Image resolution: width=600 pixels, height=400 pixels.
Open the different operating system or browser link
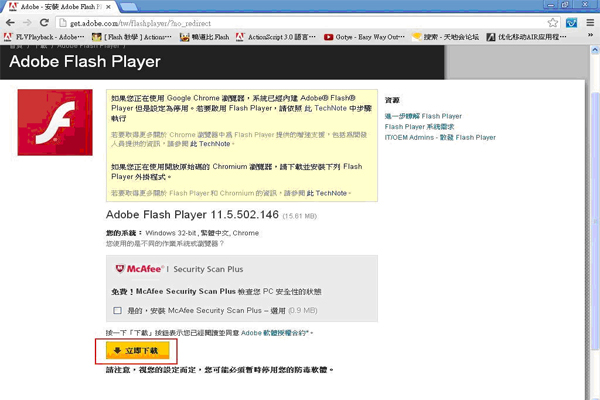coord(165,243)
